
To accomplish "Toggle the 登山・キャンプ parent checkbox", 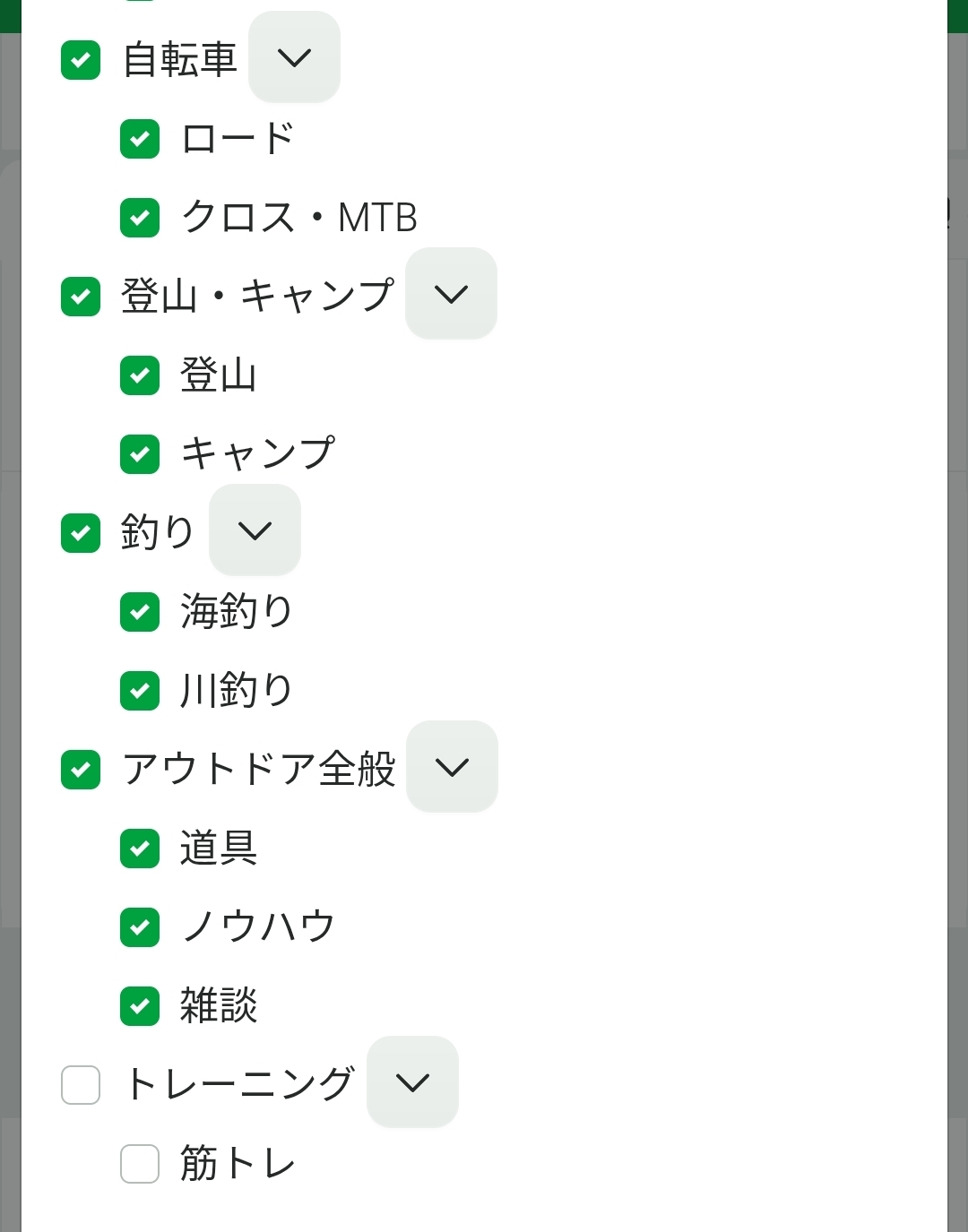I will (81, 297).
